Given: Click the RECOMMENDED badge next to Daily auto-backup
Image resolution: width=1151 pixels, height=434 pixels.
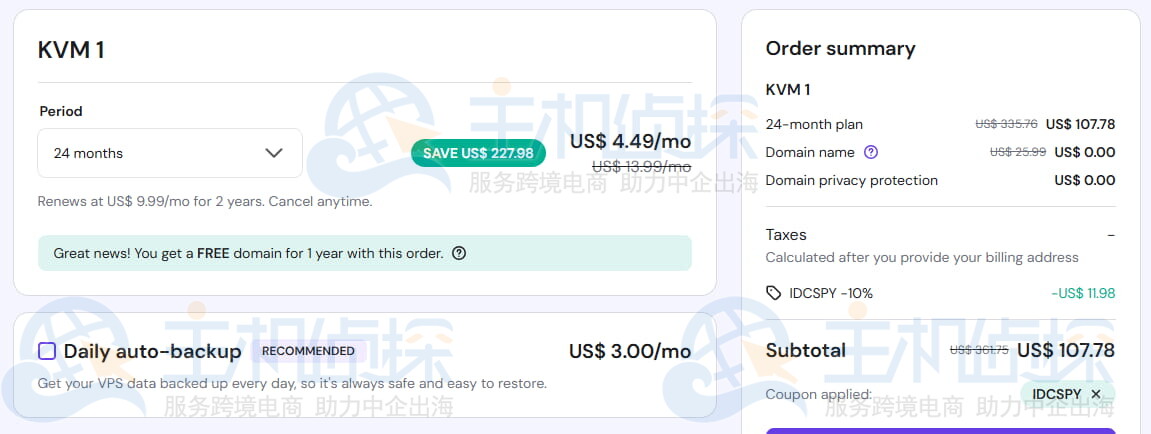Looking at the screenshot, I should [308, 351].
